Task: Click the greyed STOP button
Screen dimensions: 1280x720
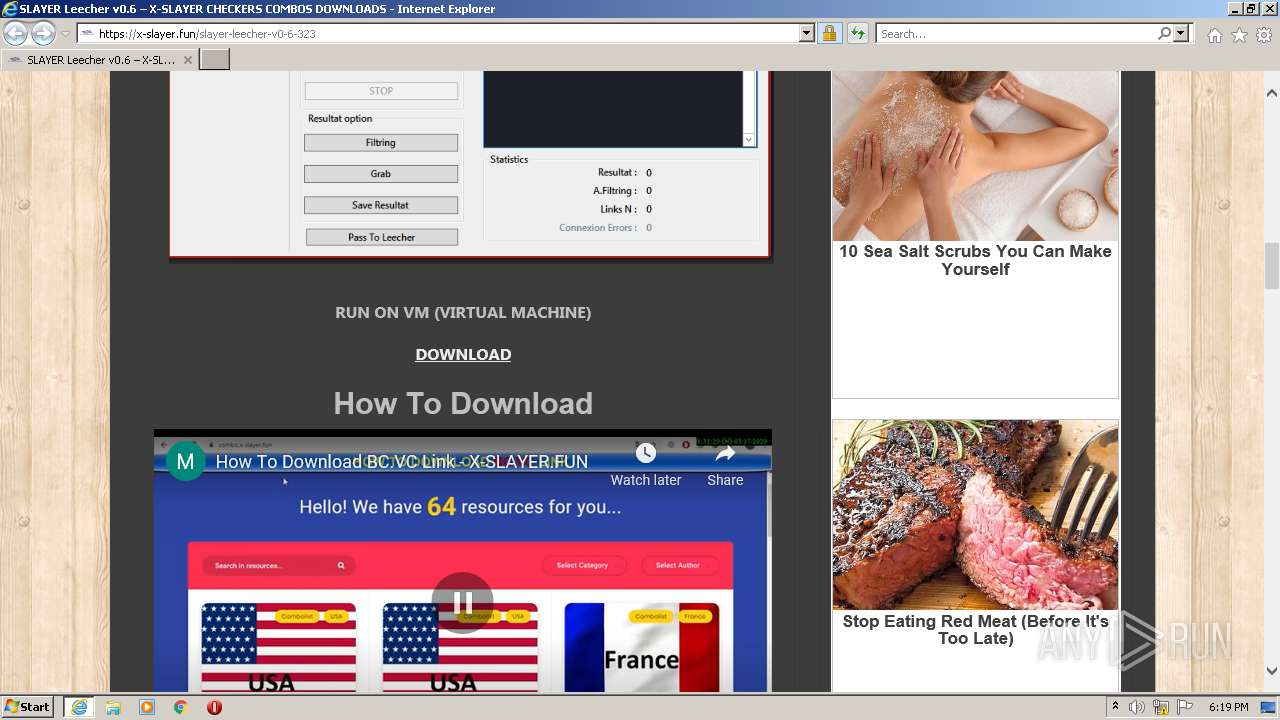Action: 381,91
